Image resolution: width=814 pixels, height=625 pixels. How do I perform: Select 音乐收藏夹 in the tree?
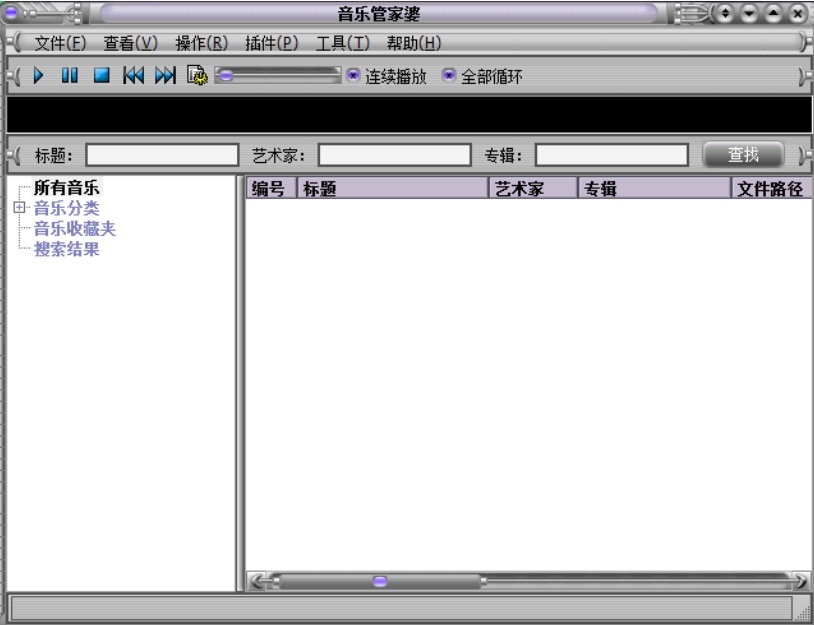(x=75, y=229)
